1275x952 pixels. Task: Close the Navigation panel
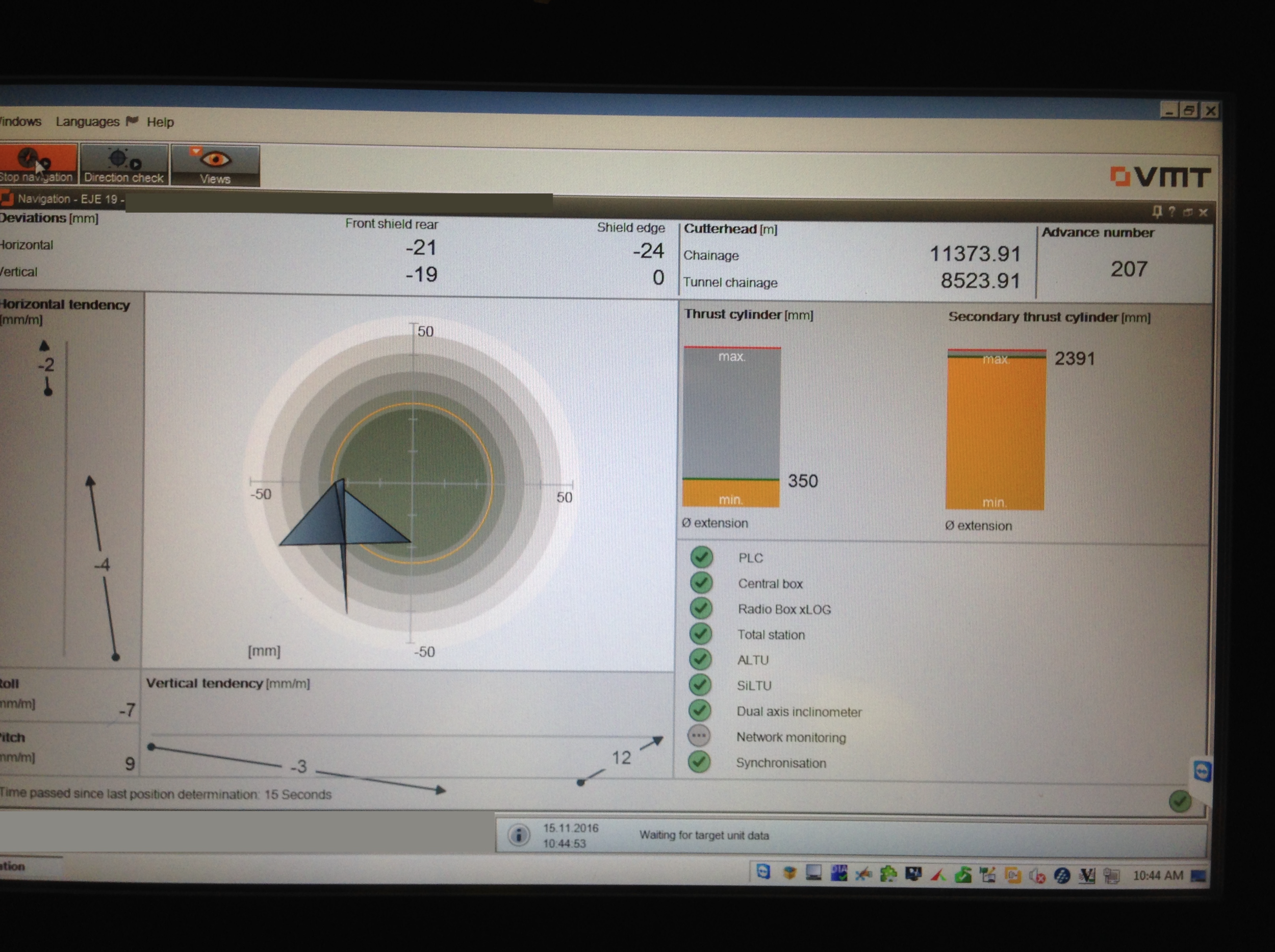tap(1203, 212)
